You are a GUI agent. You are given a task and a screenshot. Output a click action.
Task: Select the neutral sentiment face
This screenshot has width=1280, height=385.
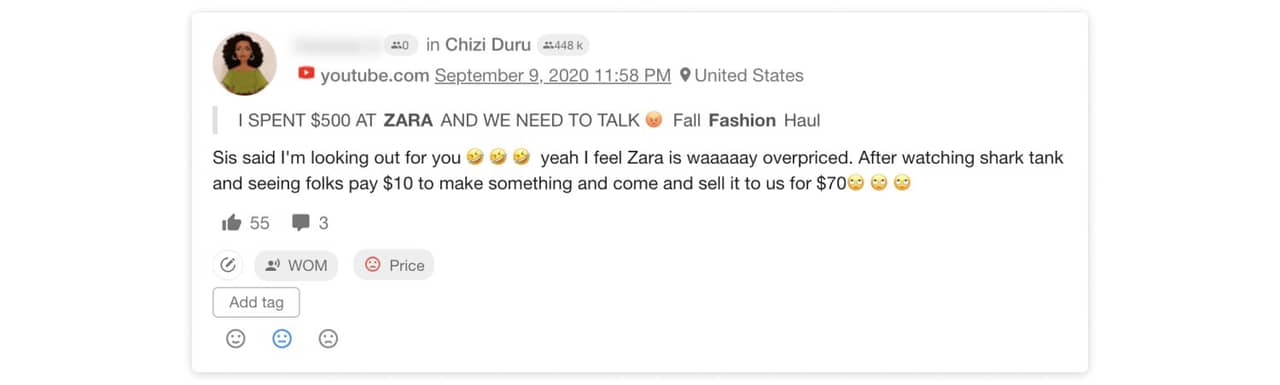(x=282, y=339)
